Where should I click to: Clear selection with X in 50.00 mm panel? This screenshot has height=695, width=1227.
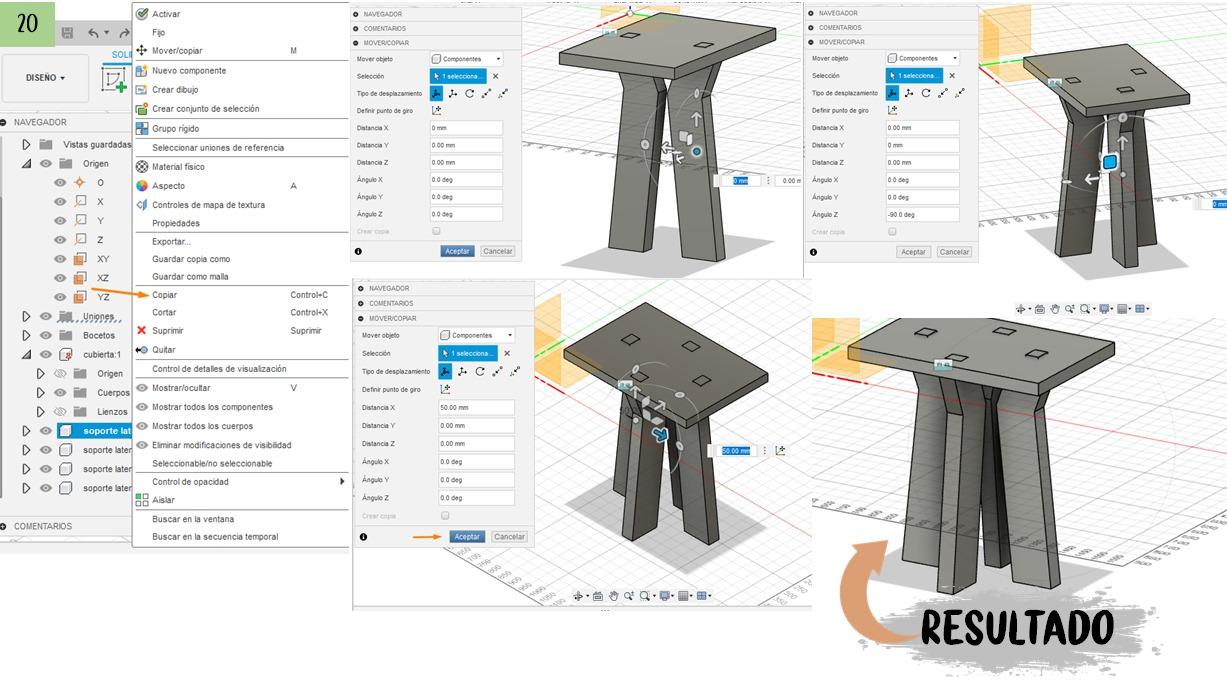[x=507, y=353]
